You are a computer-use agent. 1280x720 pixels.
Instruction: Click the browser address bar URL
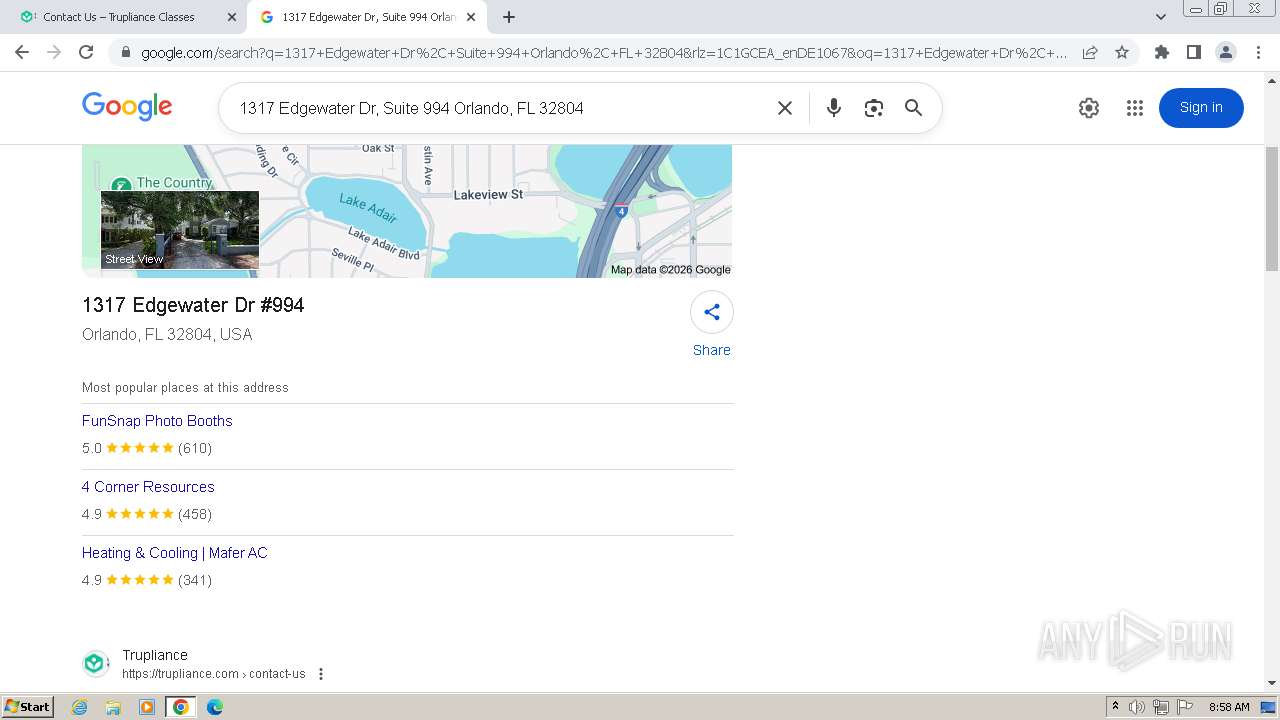click(x=604, y=53)
